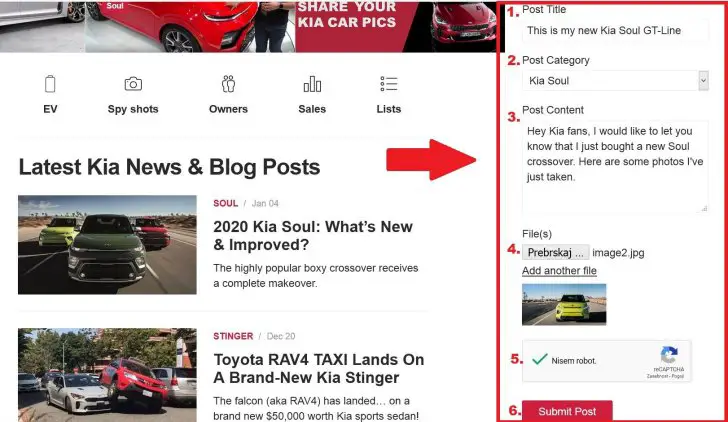This screenshot has height=422, width=728.
Task: Open the uploaded yellow Soul image preview
Action: 564,304
